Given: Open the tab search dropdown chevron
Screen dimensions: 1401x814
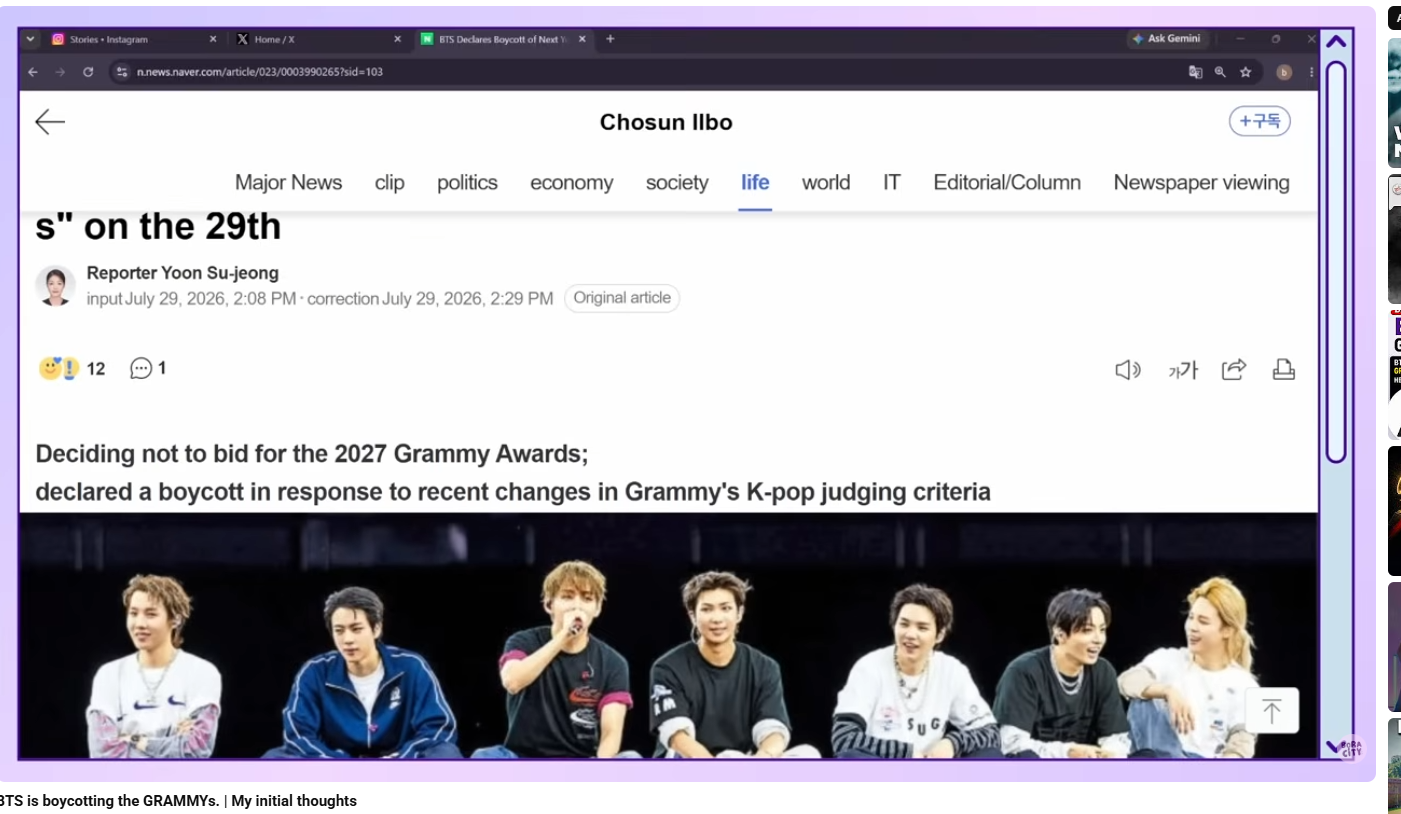Looking at the screenshot, I should [x=31, y=39].
